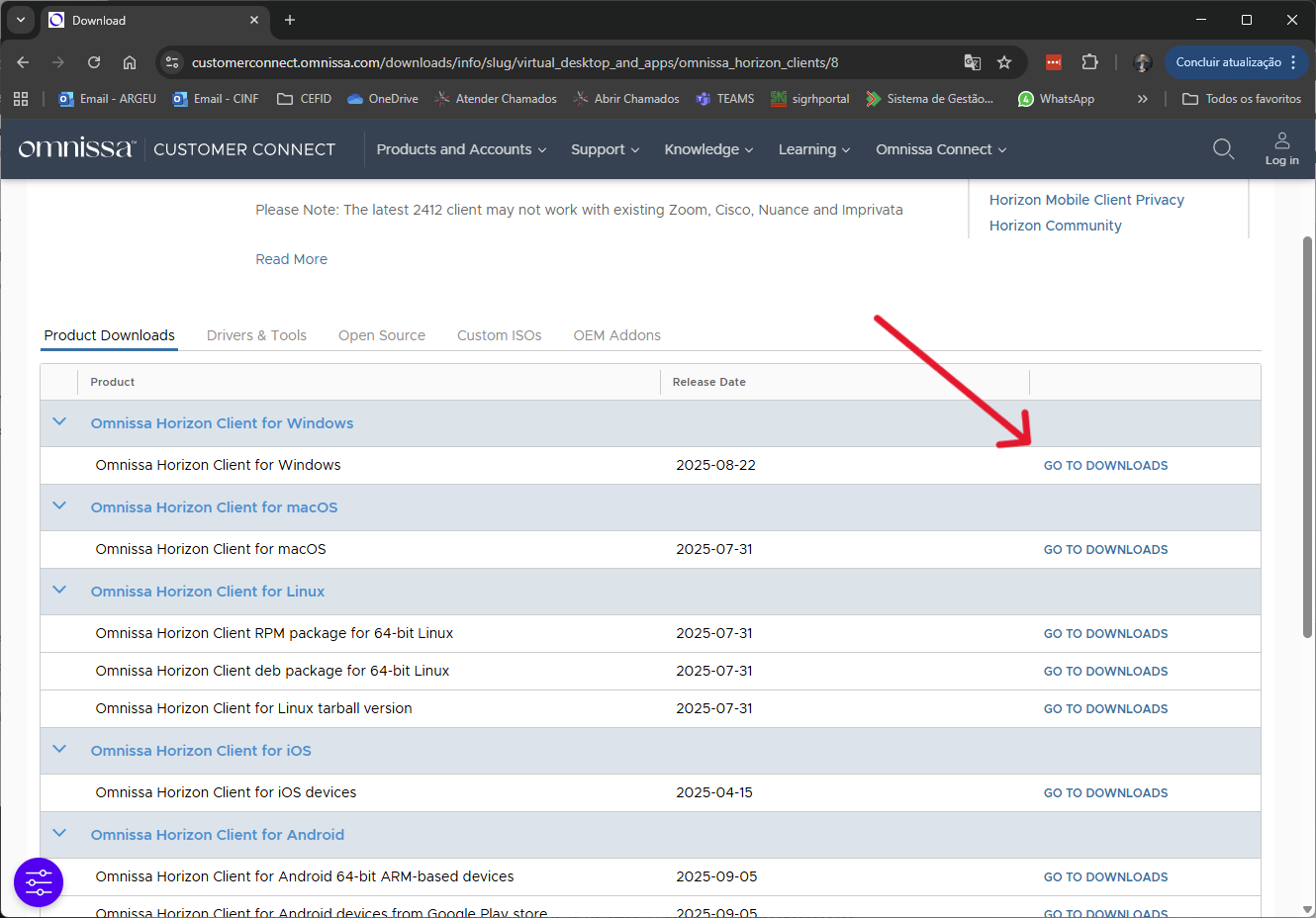Open the Products and Accounts menu
The image size is (1316, 918).
(x=461, y=149)
